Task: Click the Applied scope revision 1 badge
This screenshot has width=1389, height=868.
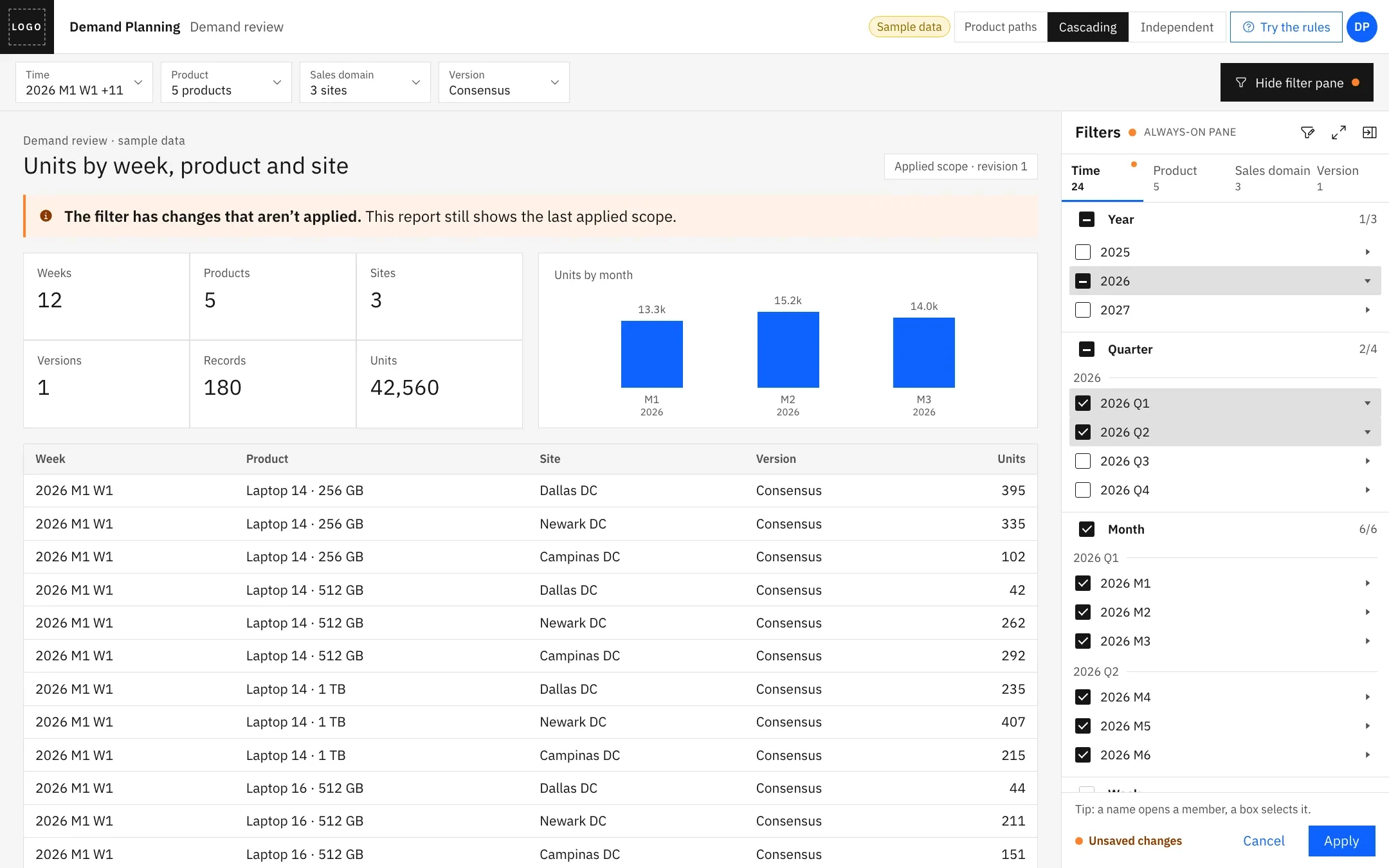Action: [961, 167]
